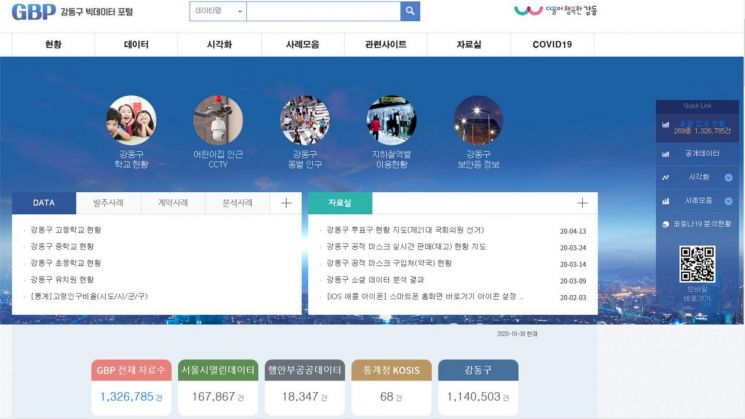Open the 시각화 top navigation menu
This screenshot has width=745, height=419.
219,45
